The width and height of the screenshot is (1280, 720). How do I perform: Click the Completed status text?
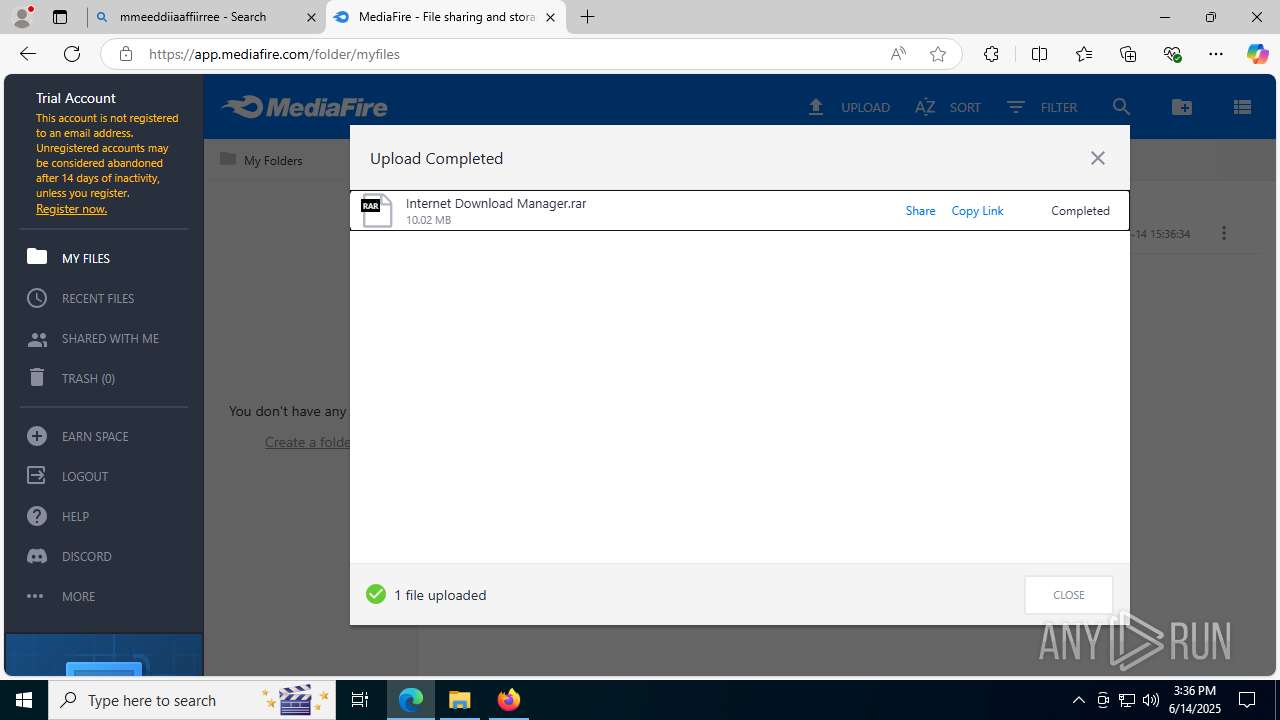coord(1080,211)
